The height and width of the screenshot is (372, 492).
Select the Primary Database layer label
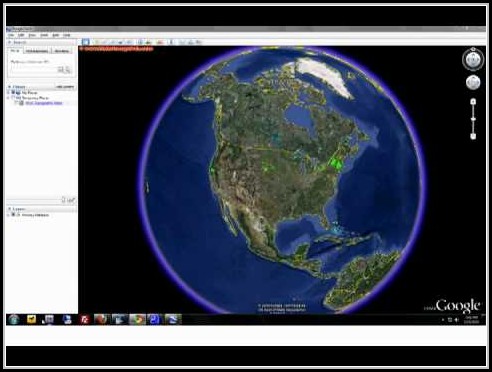click(35, 215)
